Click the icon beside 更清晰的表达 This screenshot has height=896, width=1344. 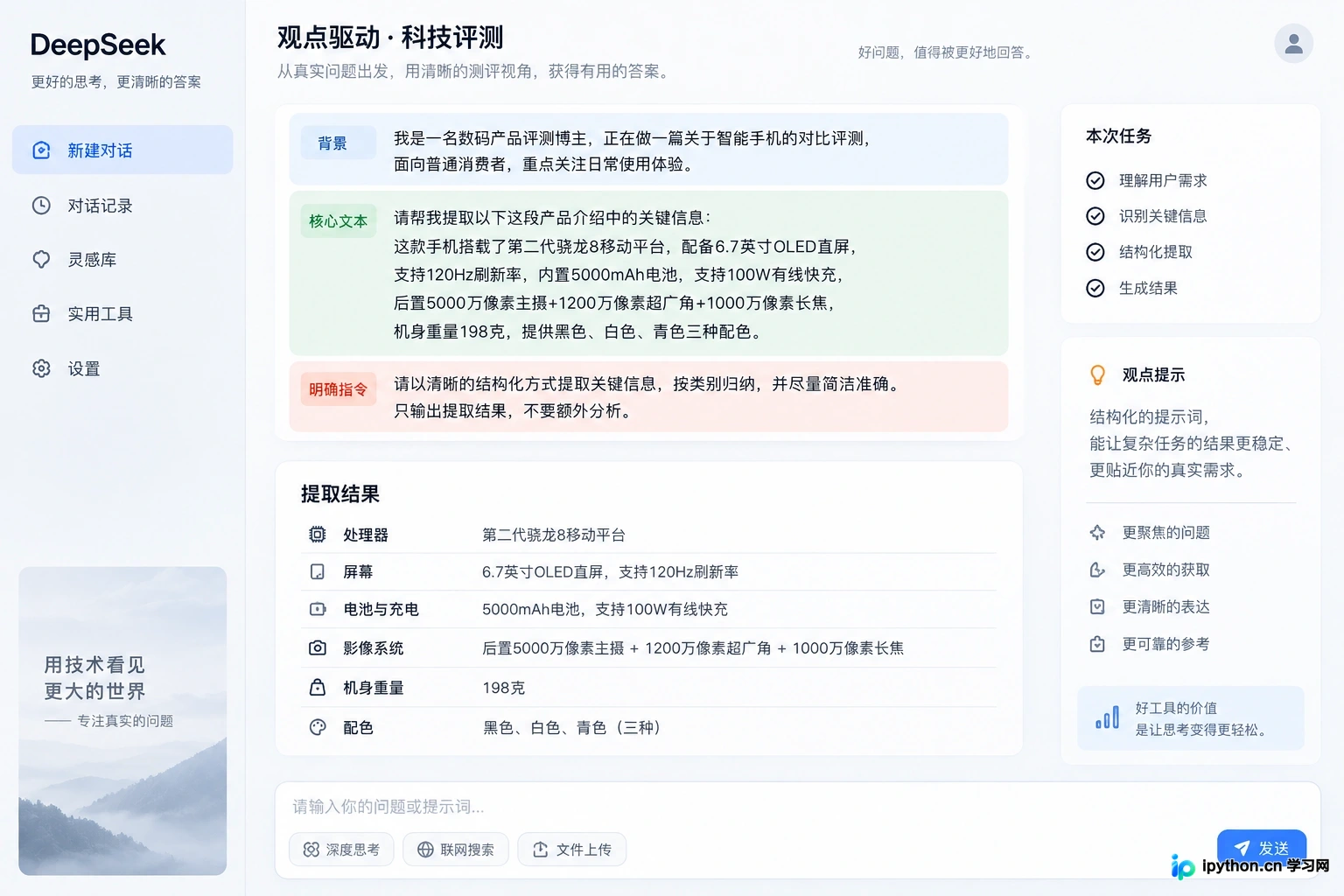(1097, 606)
